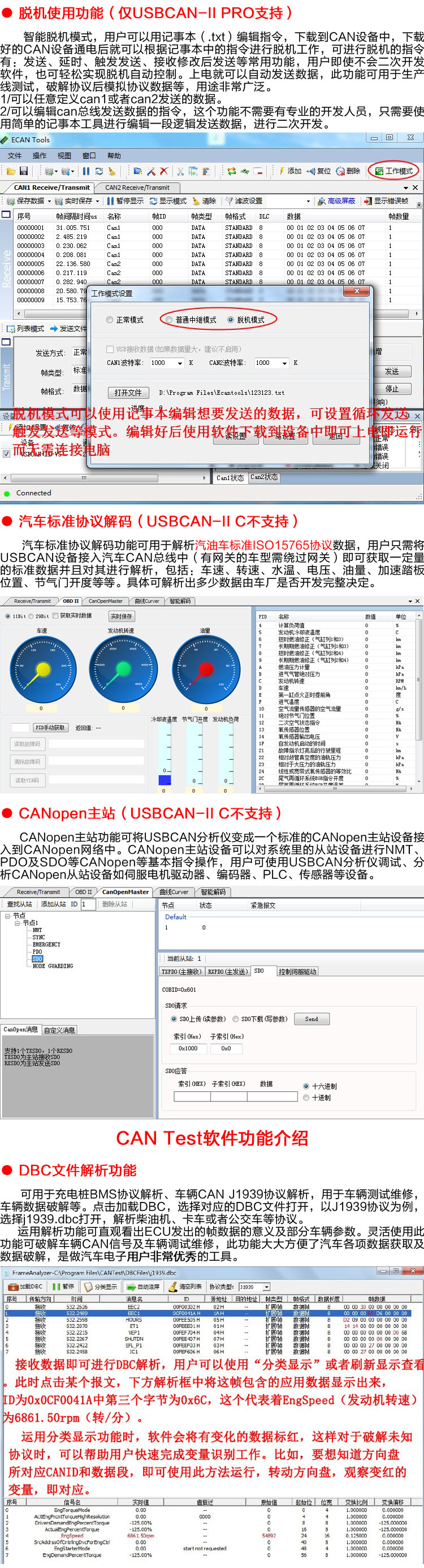Click the red X delete toolbar icon
The width and height of the screenshot is (424, 1568).
point(163,171)
